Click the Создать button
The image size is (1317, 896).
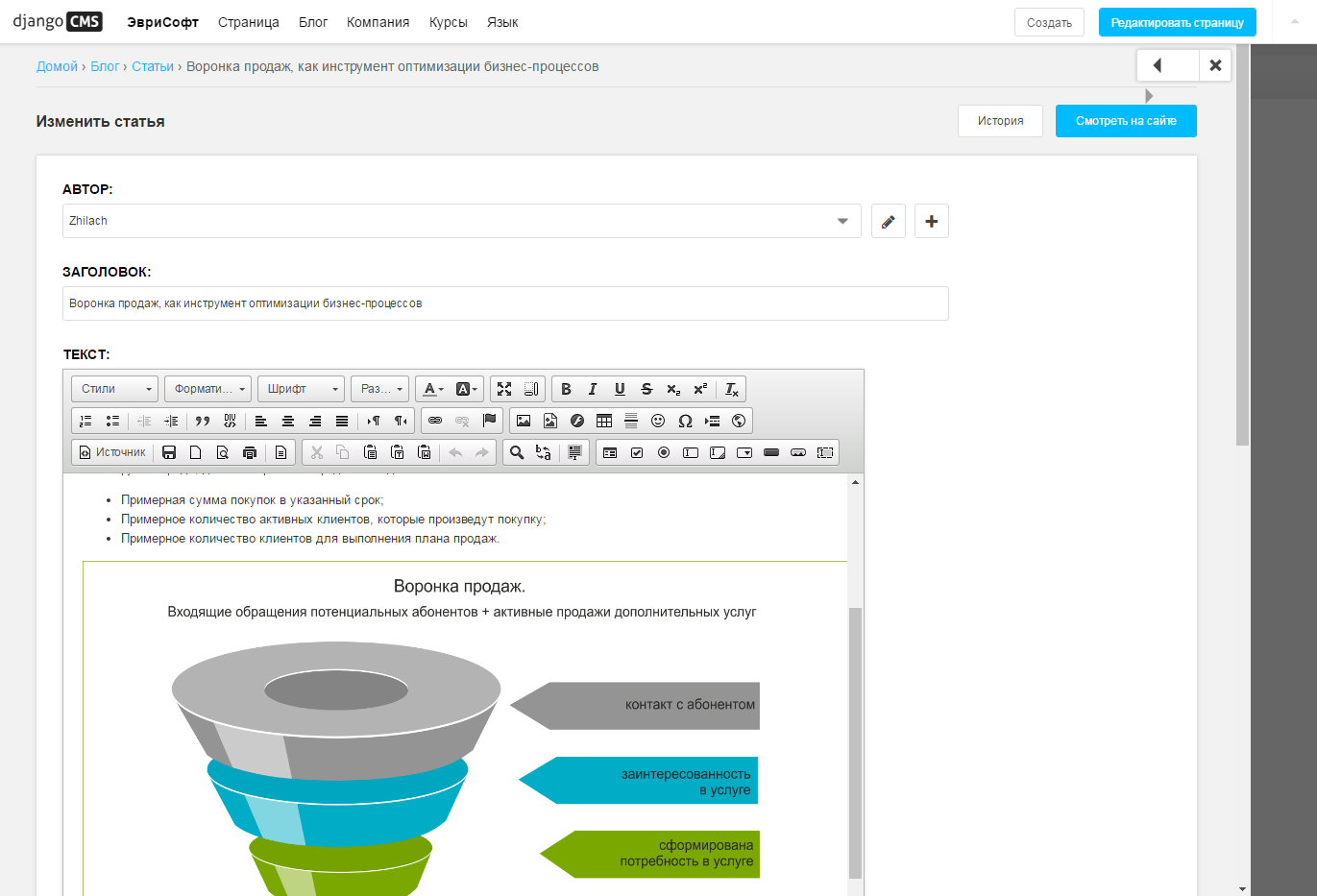pos(1049,22)
